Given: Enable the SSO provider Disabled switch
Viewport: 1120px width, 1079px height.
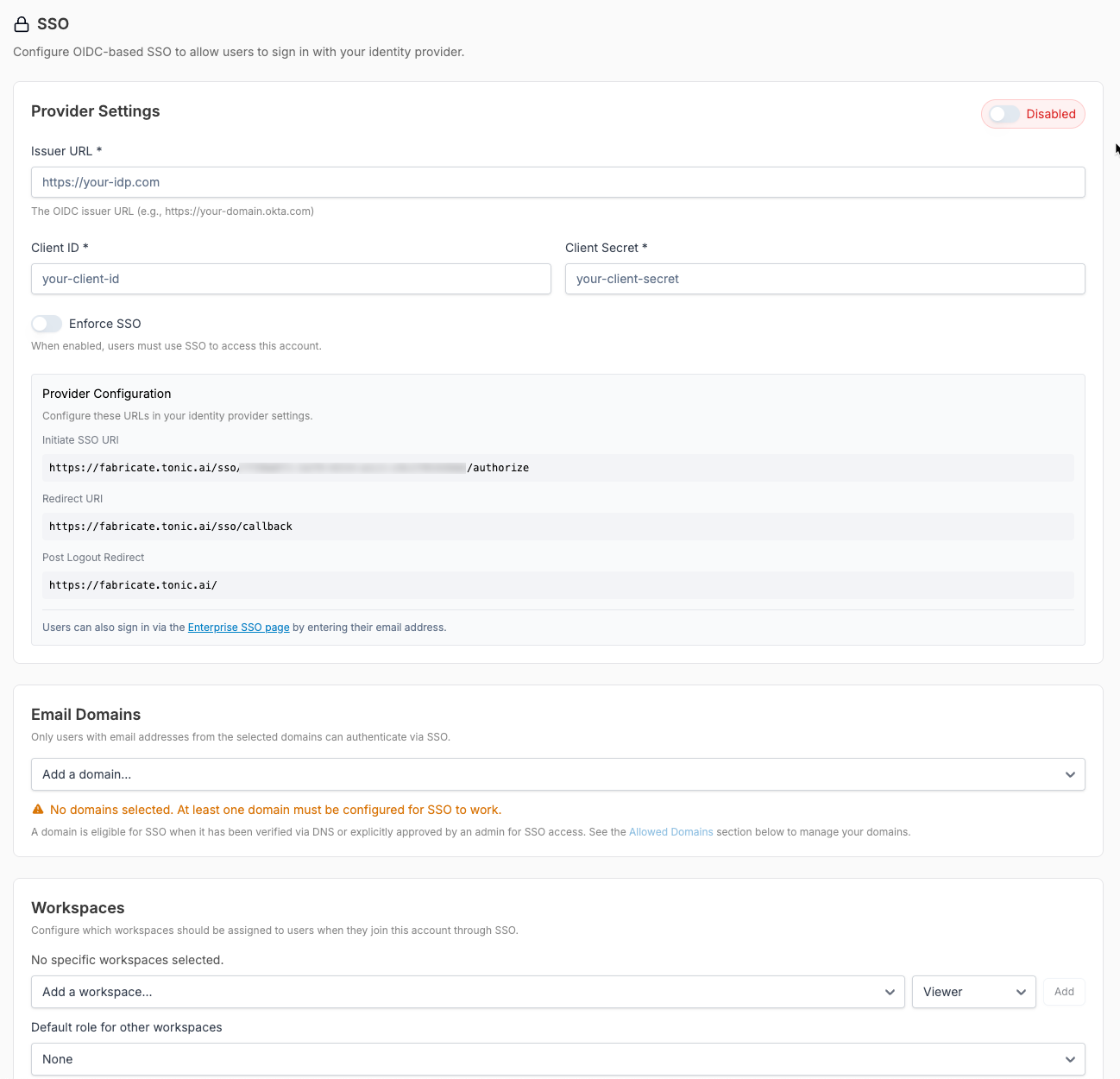Looking at the screenshot, I should pyautogui.click(x=1004, y=114).
